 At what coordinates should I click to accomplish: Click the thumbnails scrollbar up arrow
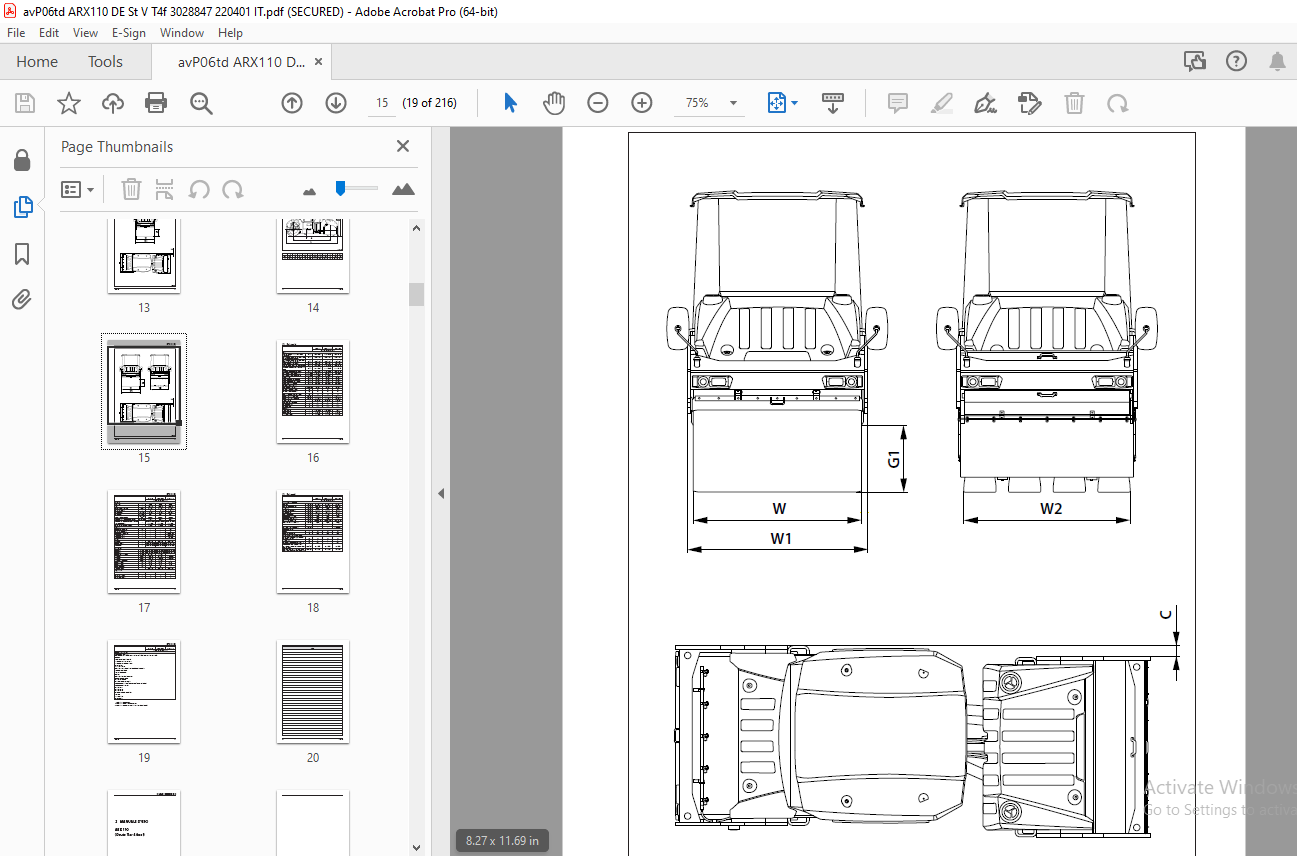coord(417,228)
